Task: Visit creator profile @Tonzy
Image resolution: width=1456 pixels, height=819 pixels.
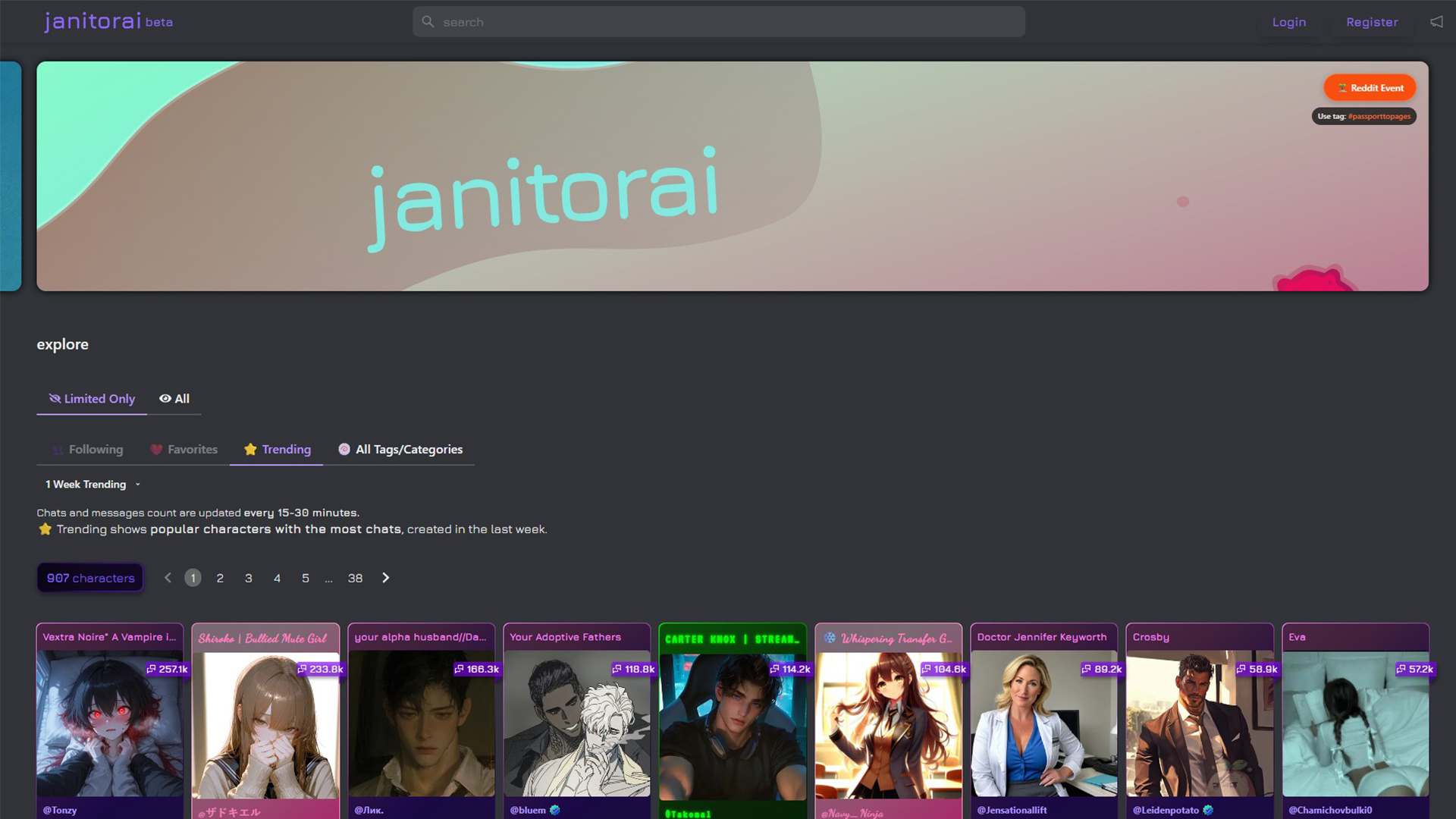Action: pos(60,810)
